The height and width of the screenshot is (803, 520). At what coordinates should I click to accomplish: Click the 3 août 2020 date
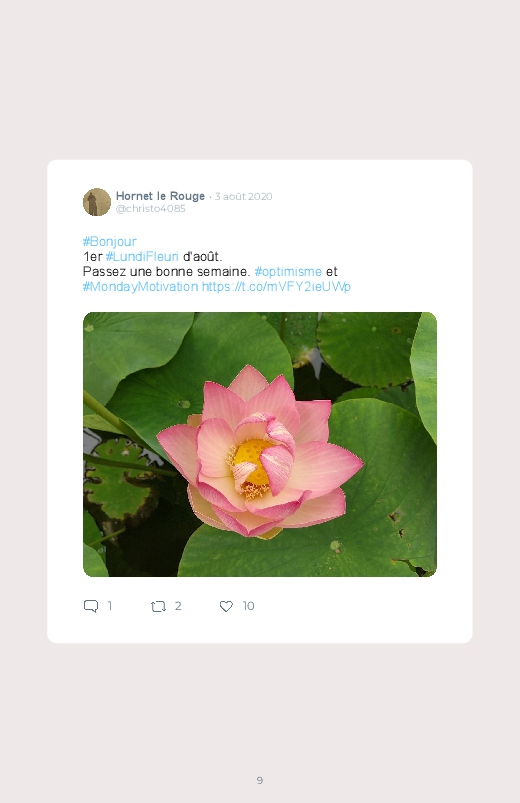(243, 196)
